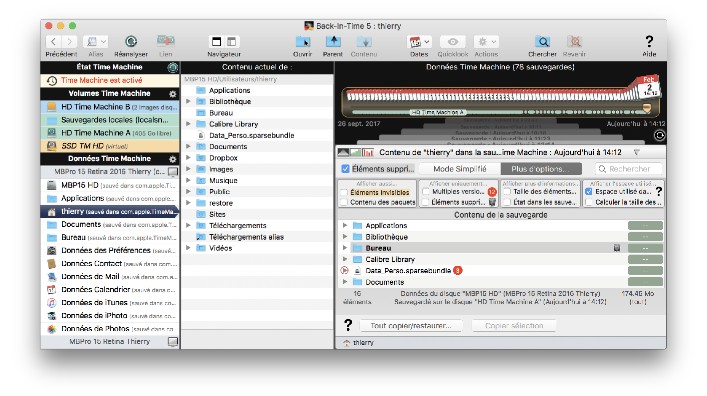This screenshot has width=707, height=396.
Task: Click Tout copier/restaurer button
Action: pos(411,326)
